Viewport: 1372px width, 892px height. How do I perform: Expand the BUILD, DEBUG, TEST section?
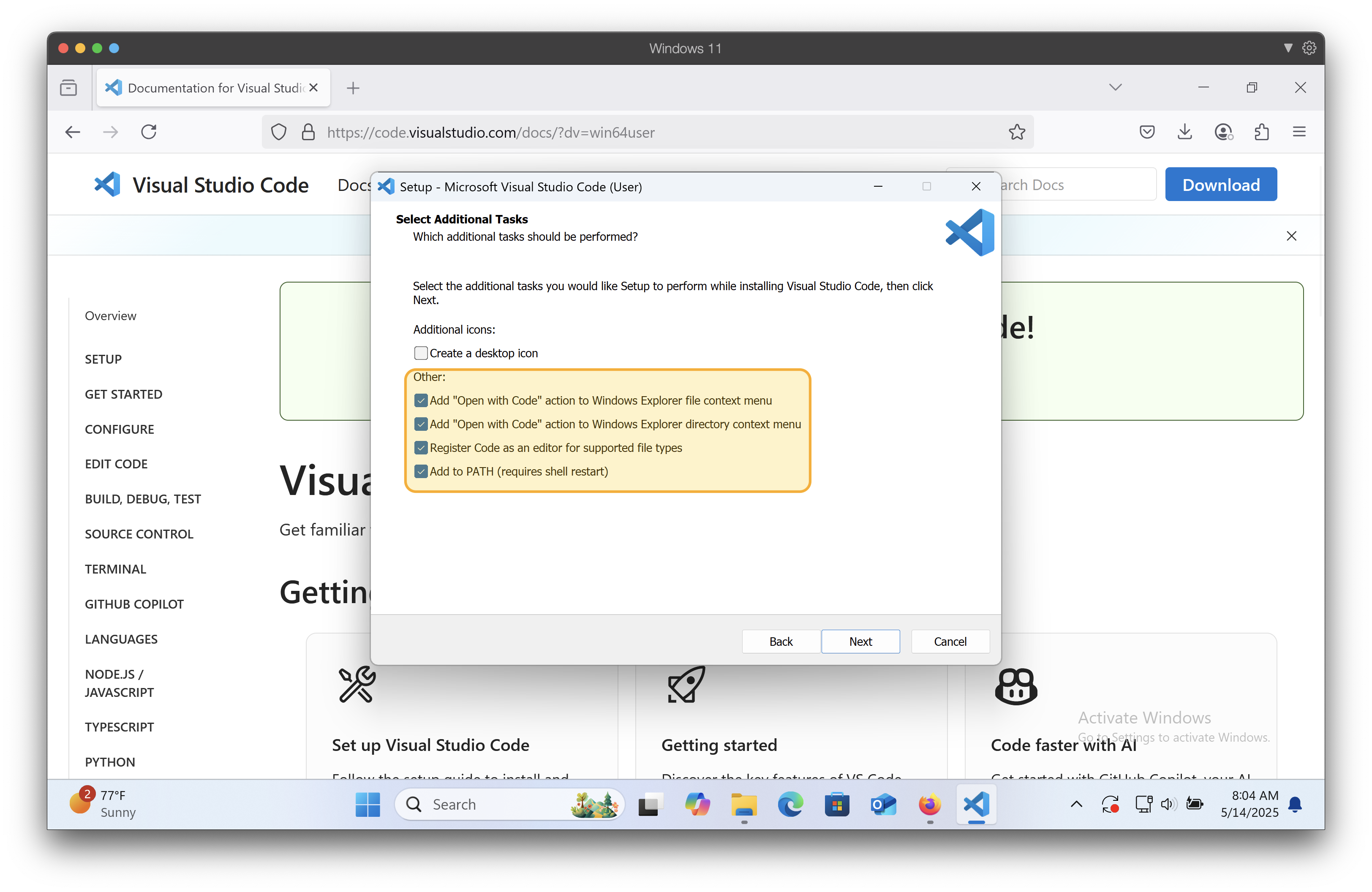click(x=143, y=499)
